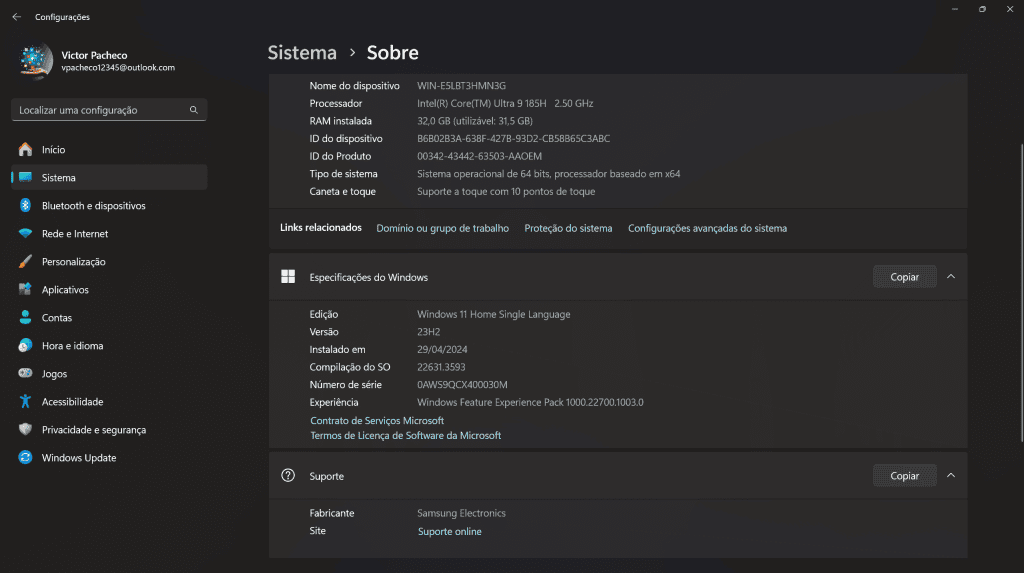Click the vertical scrollbar thumb

pyautogui.click(x=1021, y=292)
